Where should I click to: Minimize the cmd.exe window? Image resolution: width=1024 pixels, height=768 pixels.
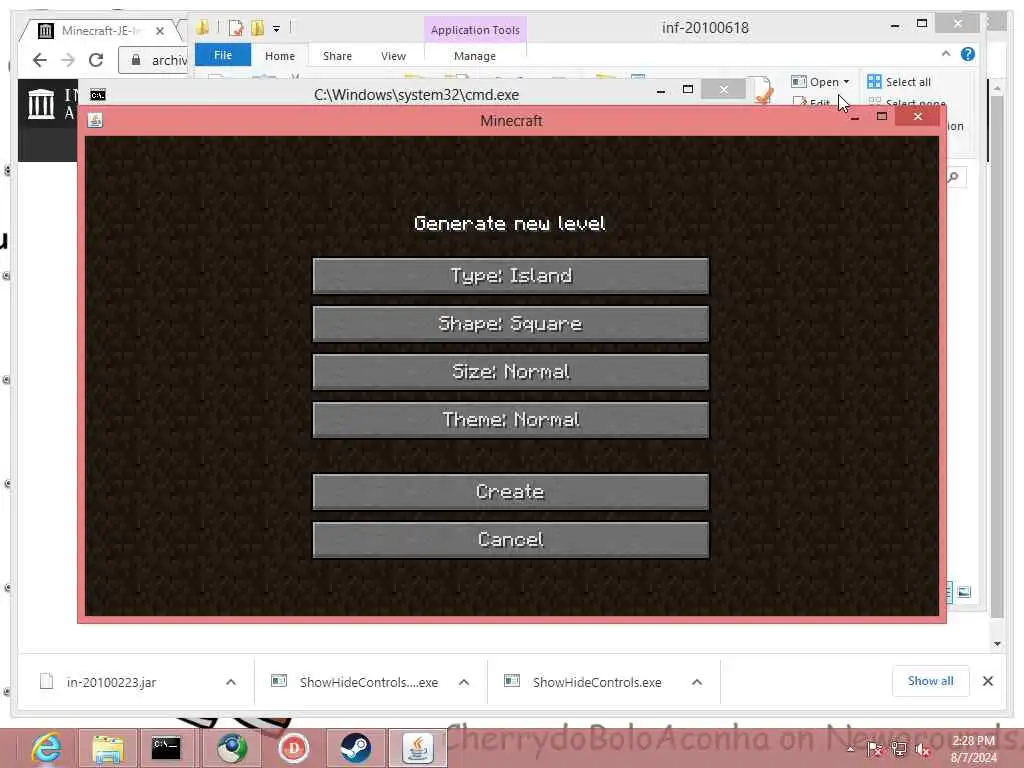[661, 91]
